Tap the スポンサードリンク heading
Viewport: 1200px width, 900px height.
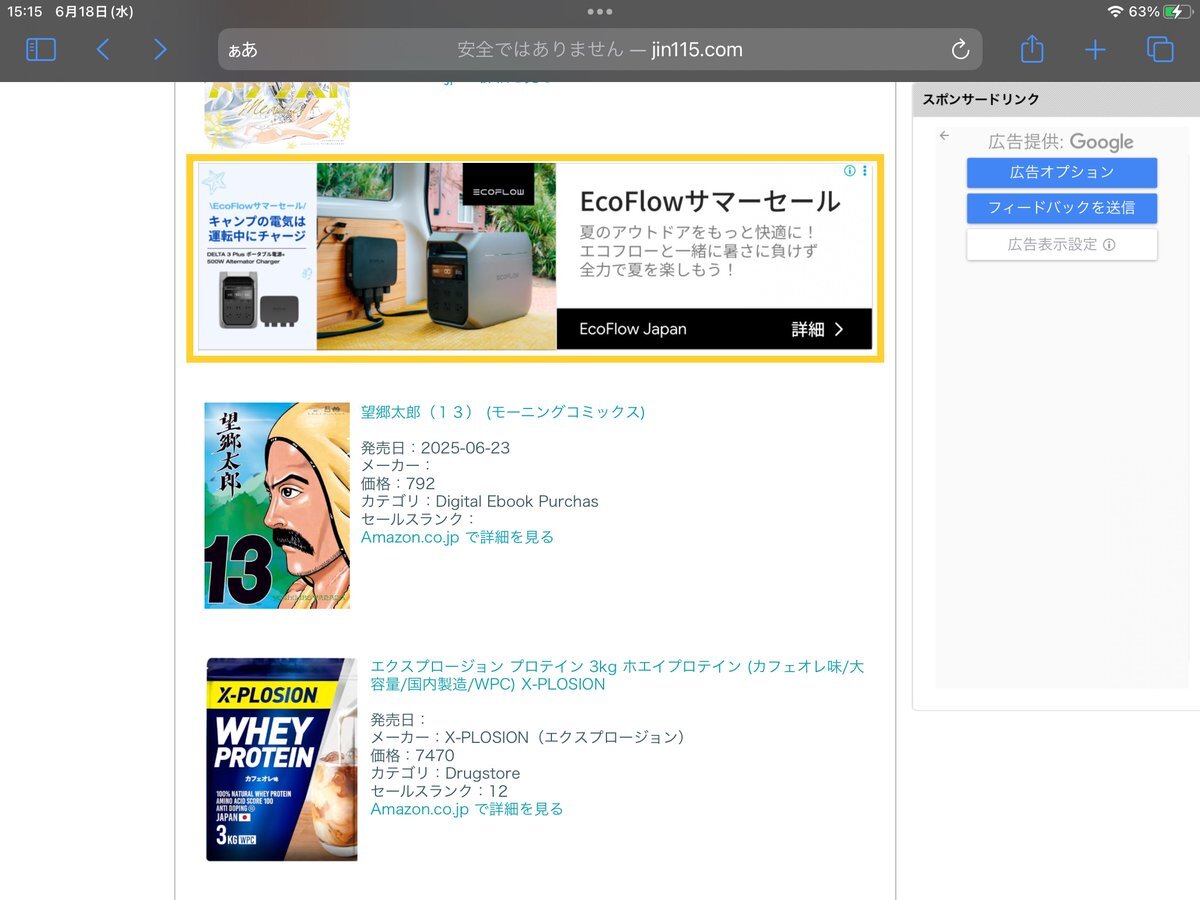click(x=981, y=99)
